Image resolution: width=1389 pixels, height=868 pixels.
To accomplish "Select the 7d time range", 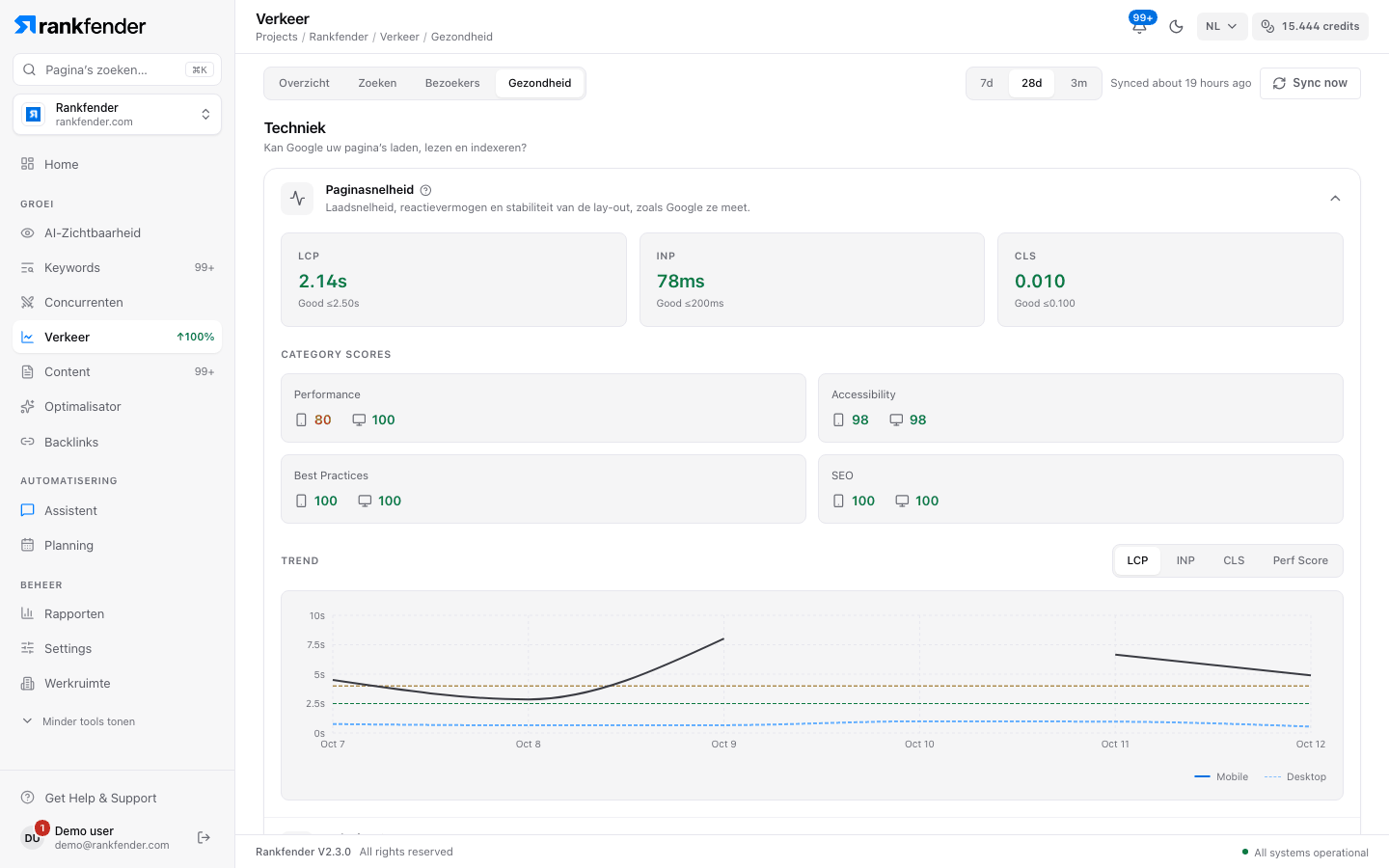I will [987, 83].
